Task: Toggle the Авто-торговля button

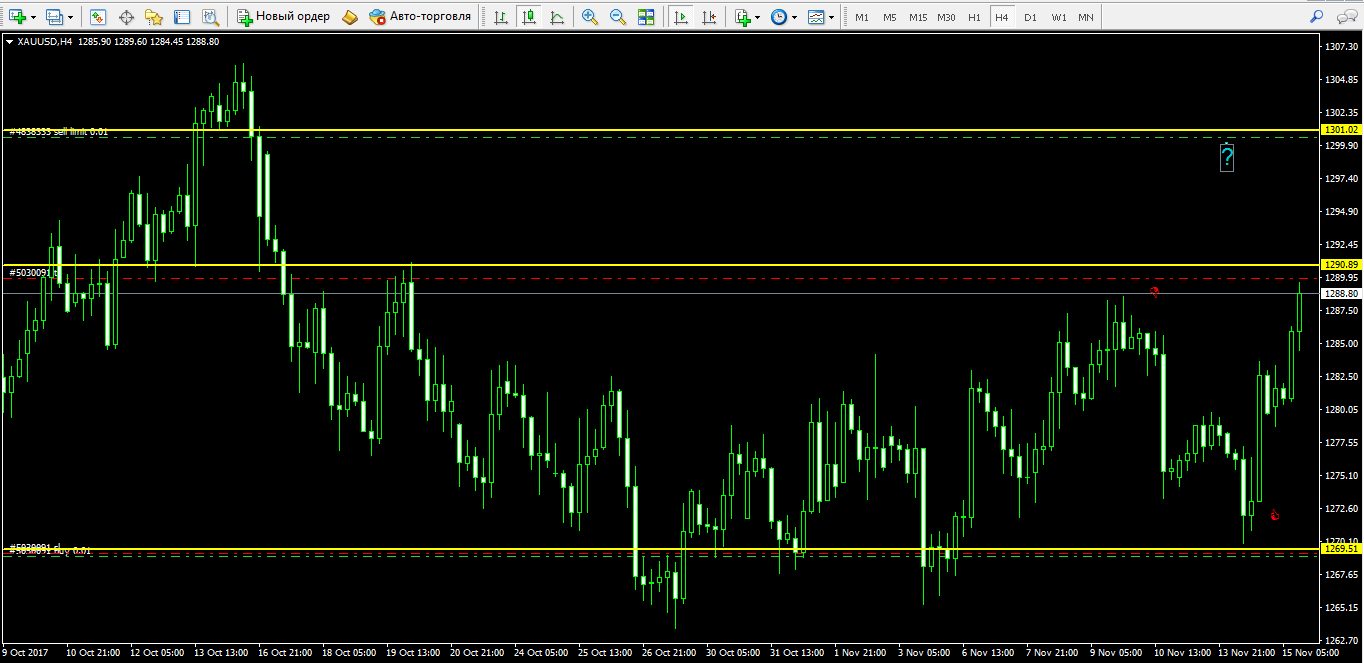Action: tap(420, 17)
